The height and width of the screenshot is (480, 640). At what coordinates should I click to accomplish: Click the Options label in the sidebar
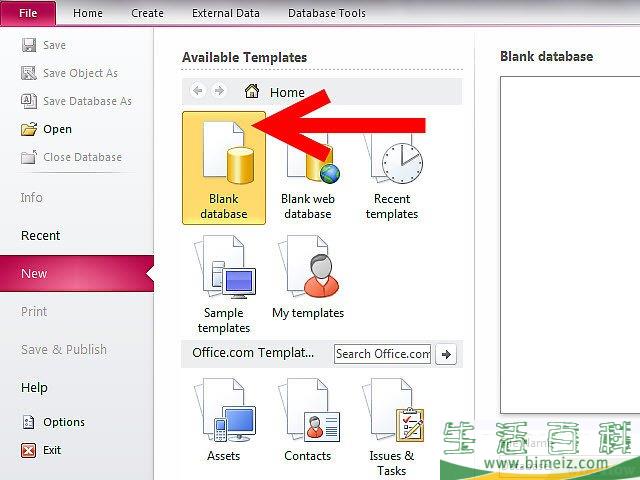[64, 422]
